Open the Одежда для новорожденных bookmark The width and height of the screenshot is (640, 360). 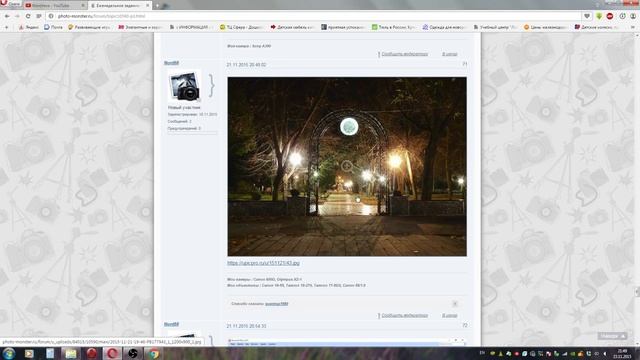click(x=444, y=27)
